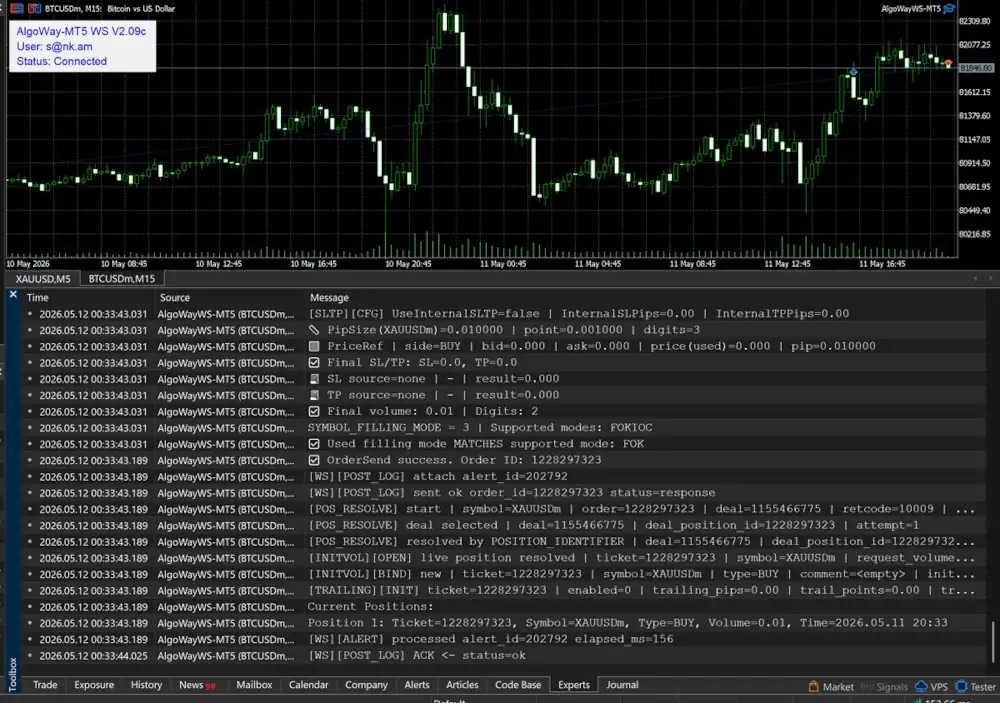This screenshot has height=703, width=1000.
Task: Click the red arrow marker at last candle
Action: pyautogui.click(x=948, y=64)
